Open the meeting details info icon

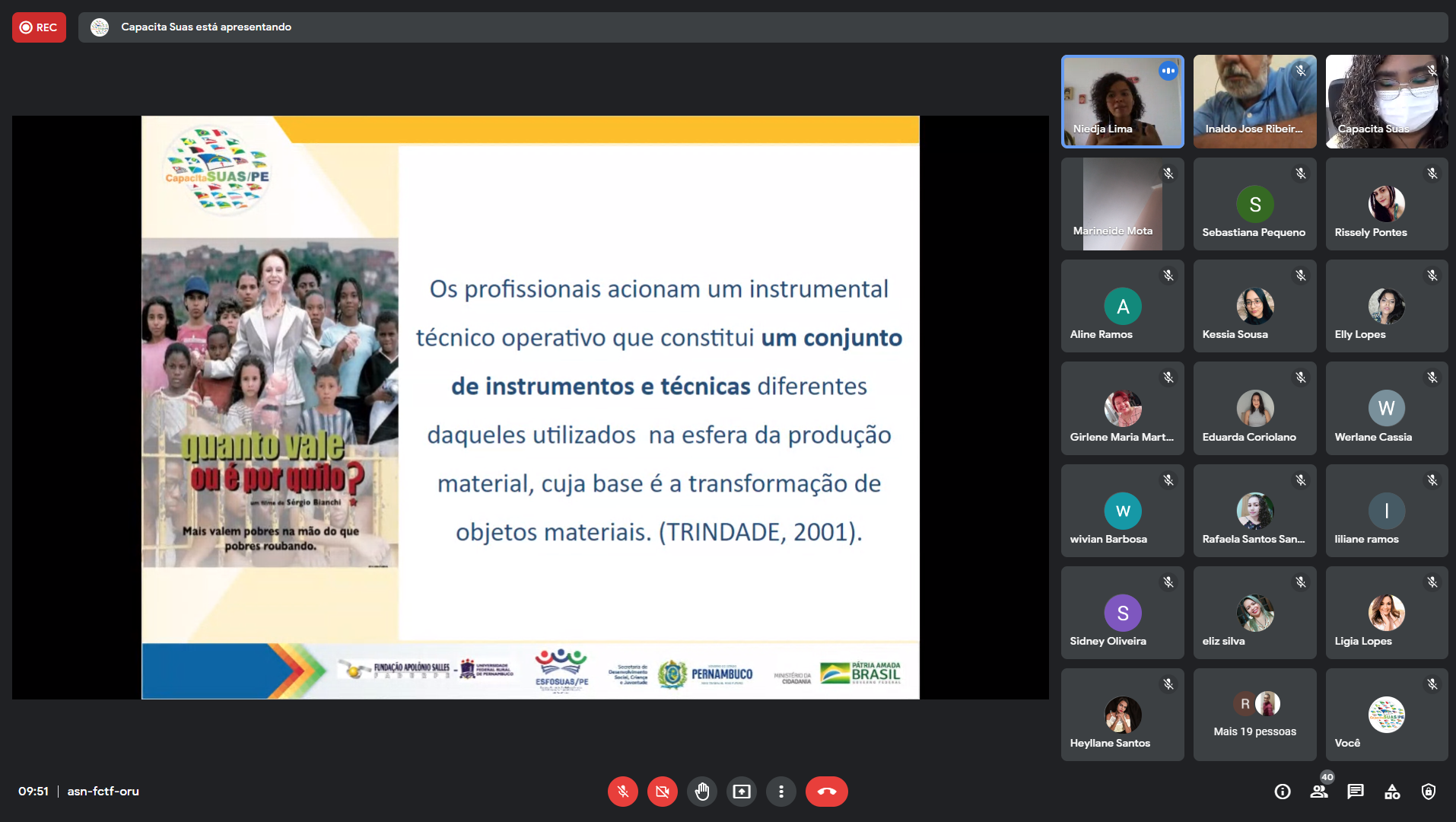(x=1283, y=792)
